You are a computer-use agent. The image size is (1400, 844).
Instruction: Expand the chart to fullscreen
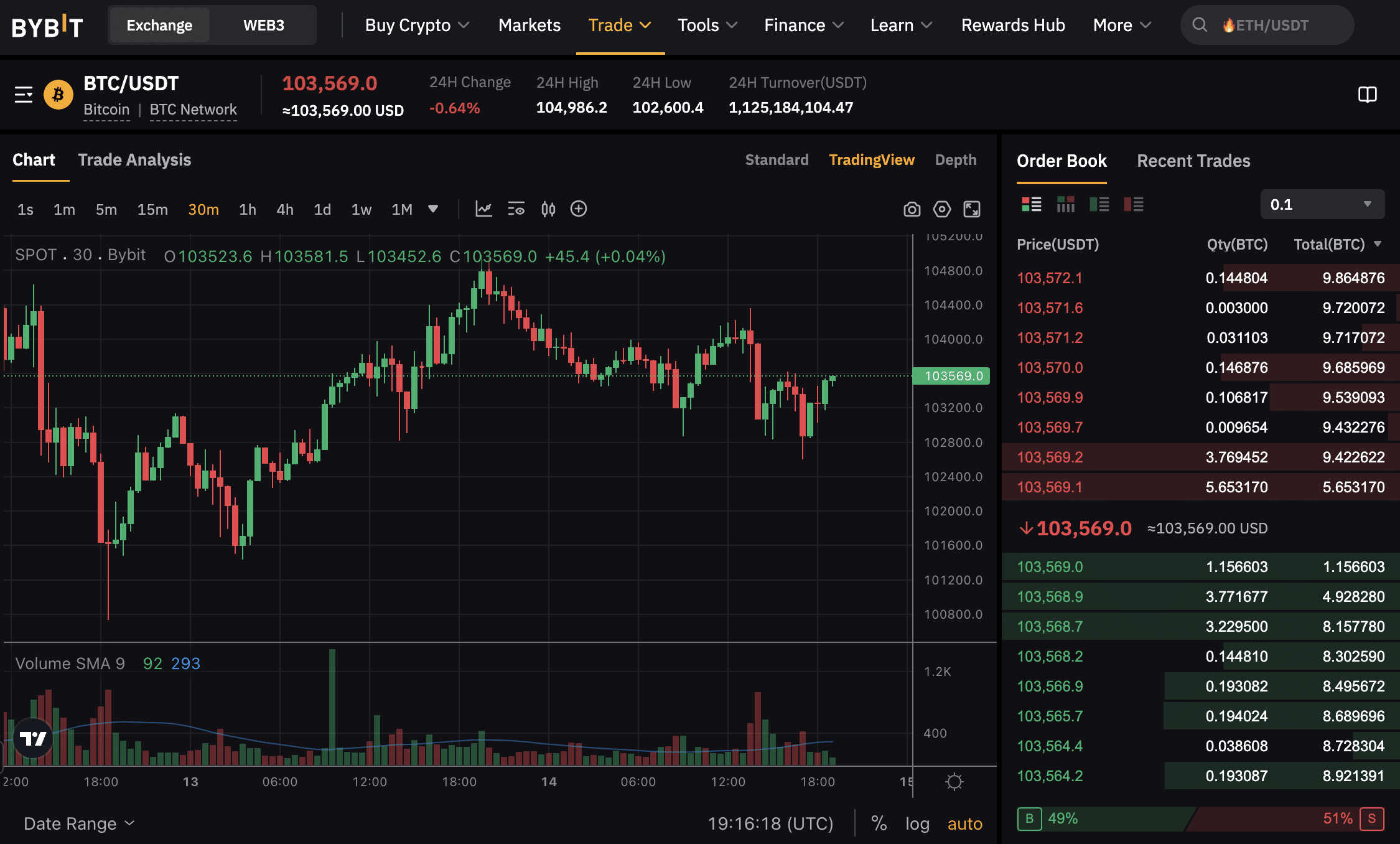coord(971,209)
